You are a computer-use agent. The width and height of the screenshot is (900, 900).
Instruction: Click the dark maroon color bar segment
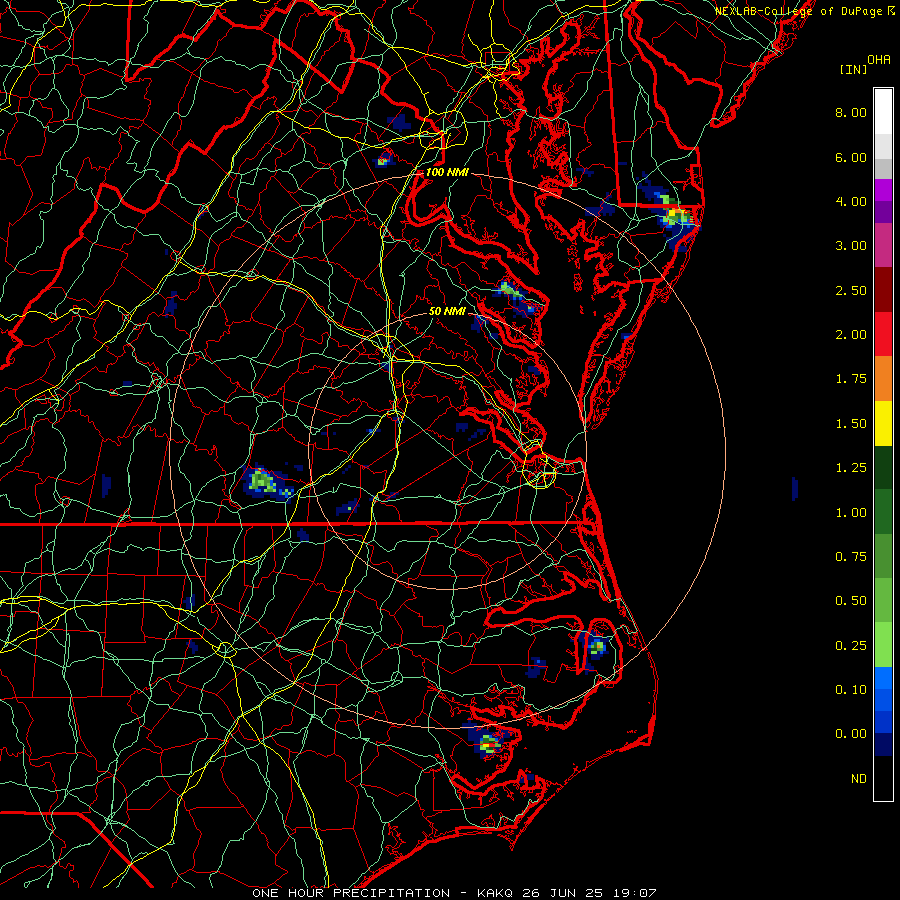pos(883,290)
